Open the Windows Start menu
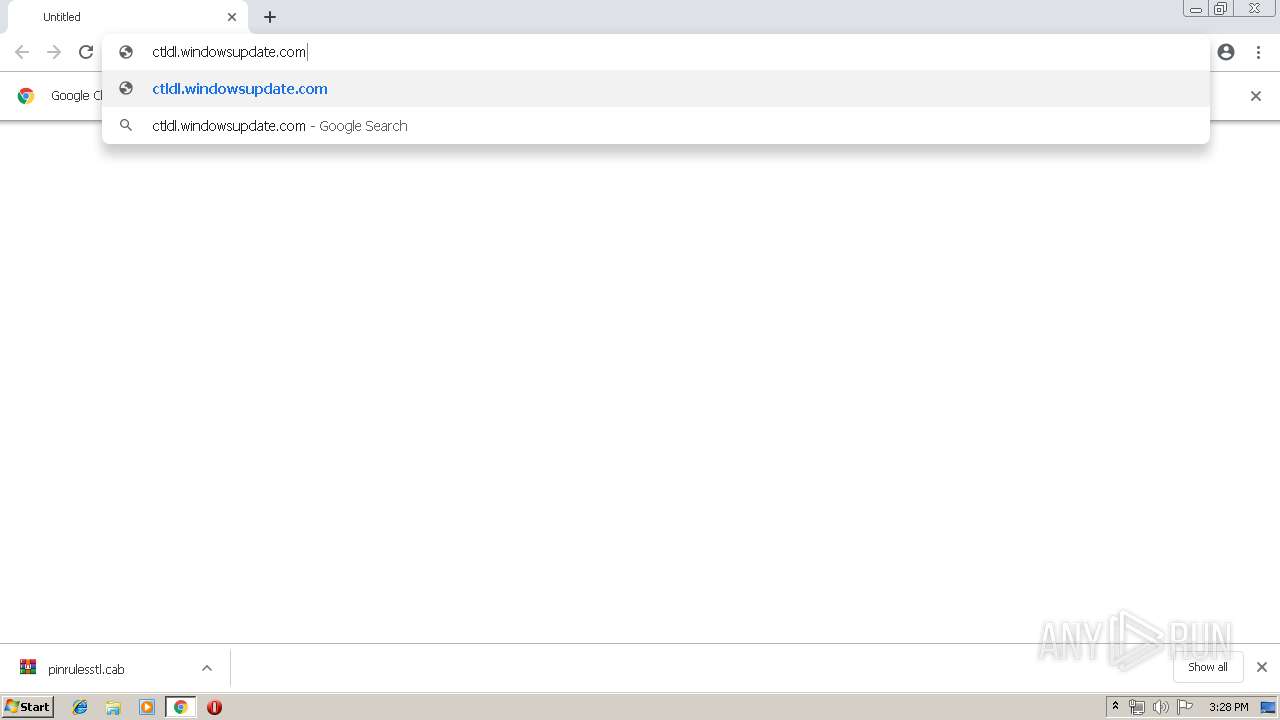 click(28, 707)
